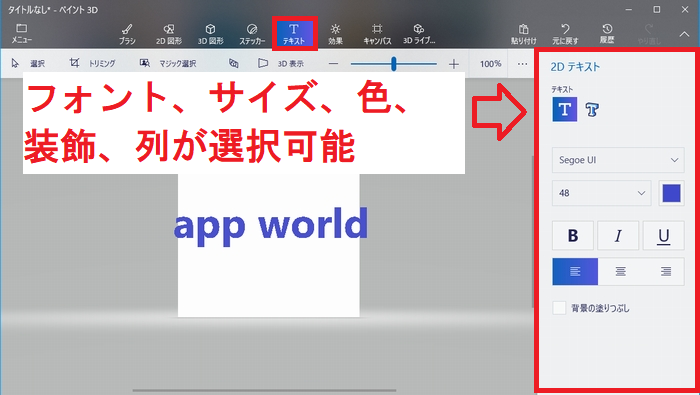Open the font size 48 dropdown
This screenshot has width=700, height=395.
(602, 193)
